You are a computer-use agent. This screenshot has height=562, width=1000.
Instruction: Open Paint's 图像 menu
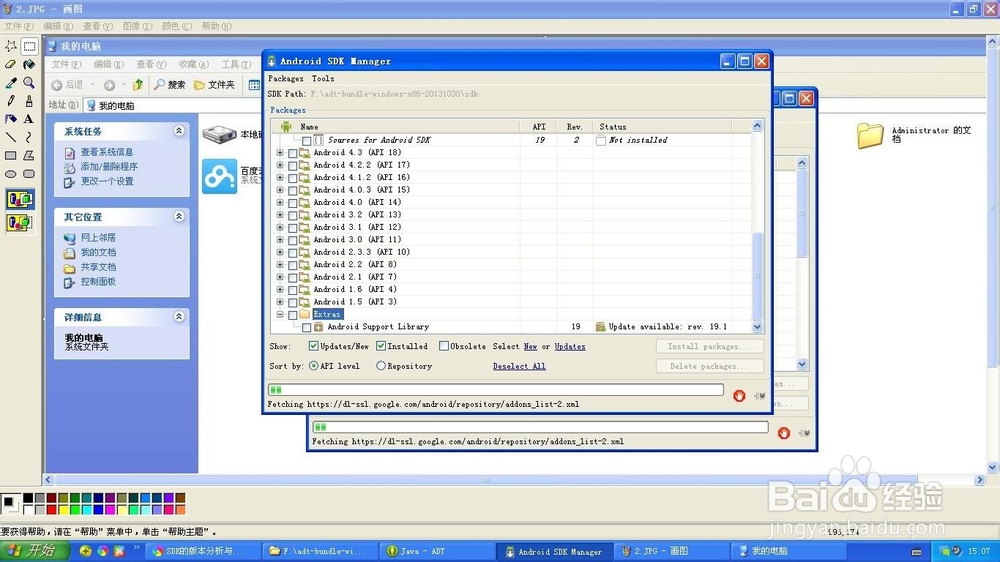(137, 26)
